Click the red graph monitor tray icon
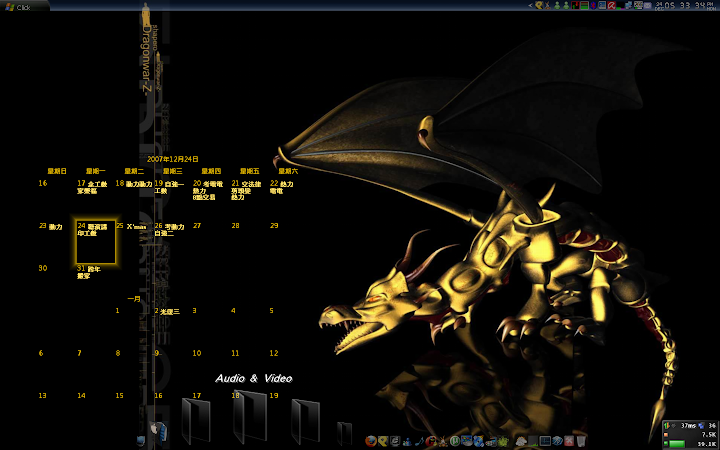Image resolution: width=720 pixels, height=450 pixels. 575,5
